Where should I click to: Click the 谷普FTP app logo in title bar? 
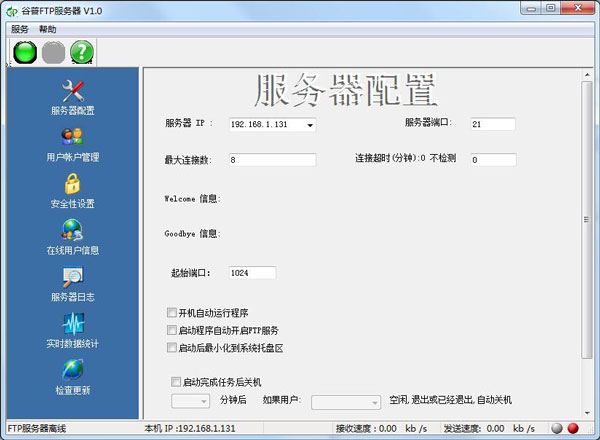click(12, 11)
